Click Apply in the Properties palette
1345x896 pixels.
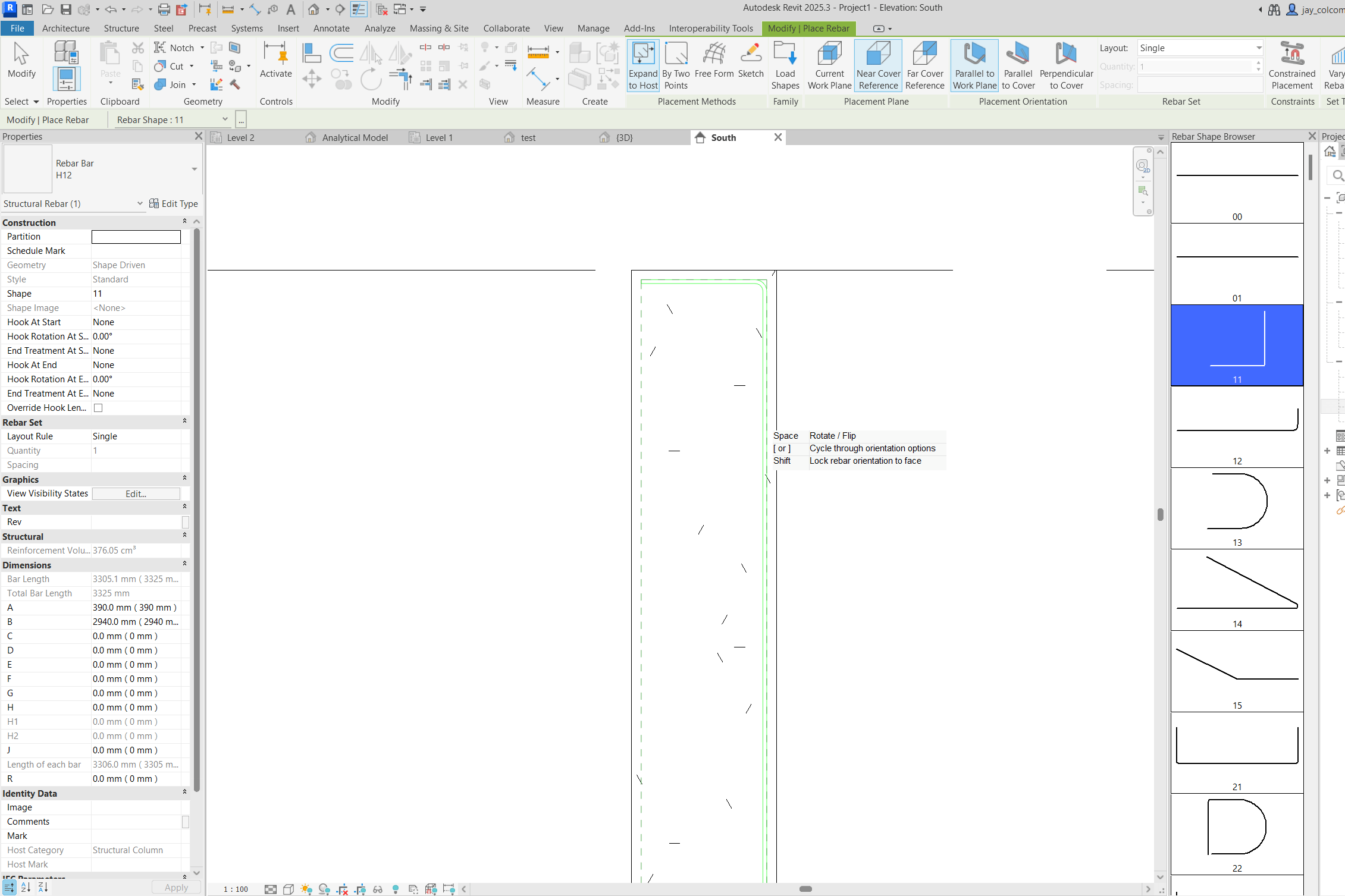click(x=175, y=887)
